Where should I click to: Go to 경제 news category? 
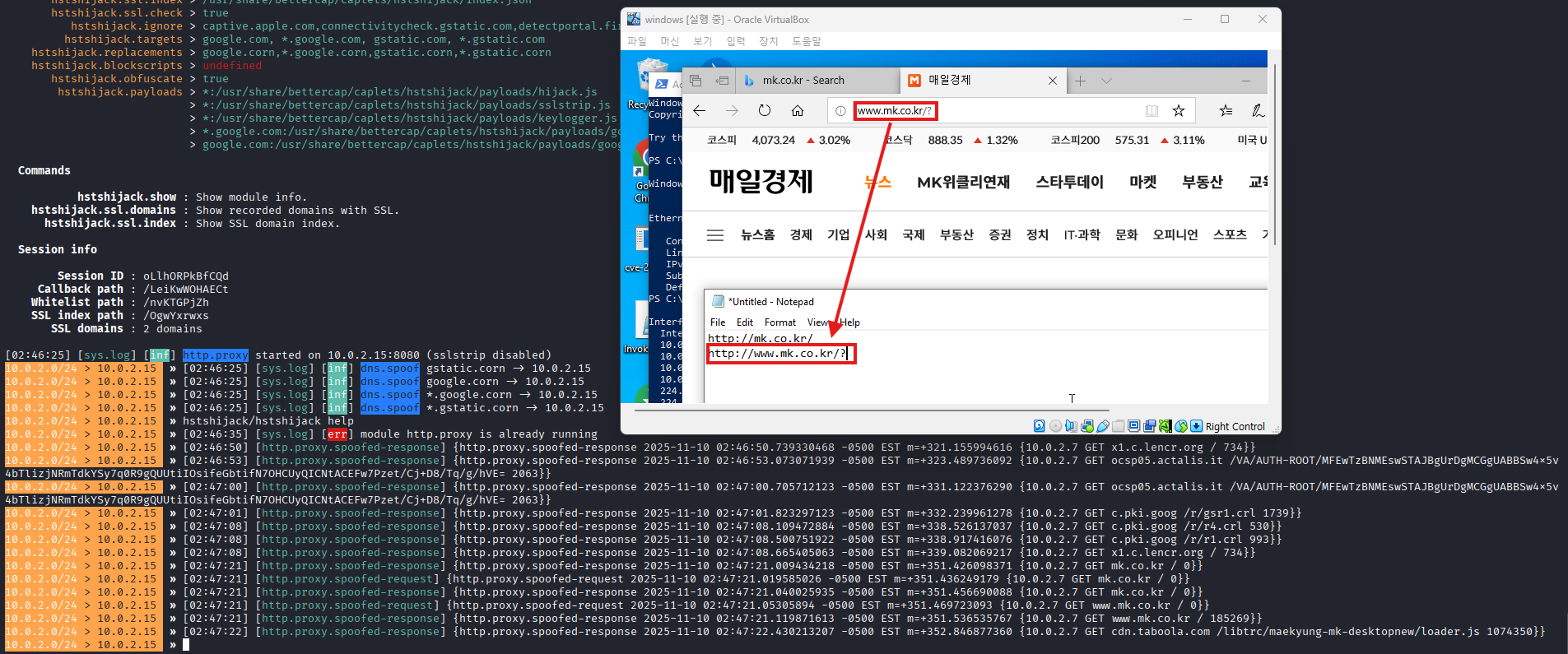801,234
